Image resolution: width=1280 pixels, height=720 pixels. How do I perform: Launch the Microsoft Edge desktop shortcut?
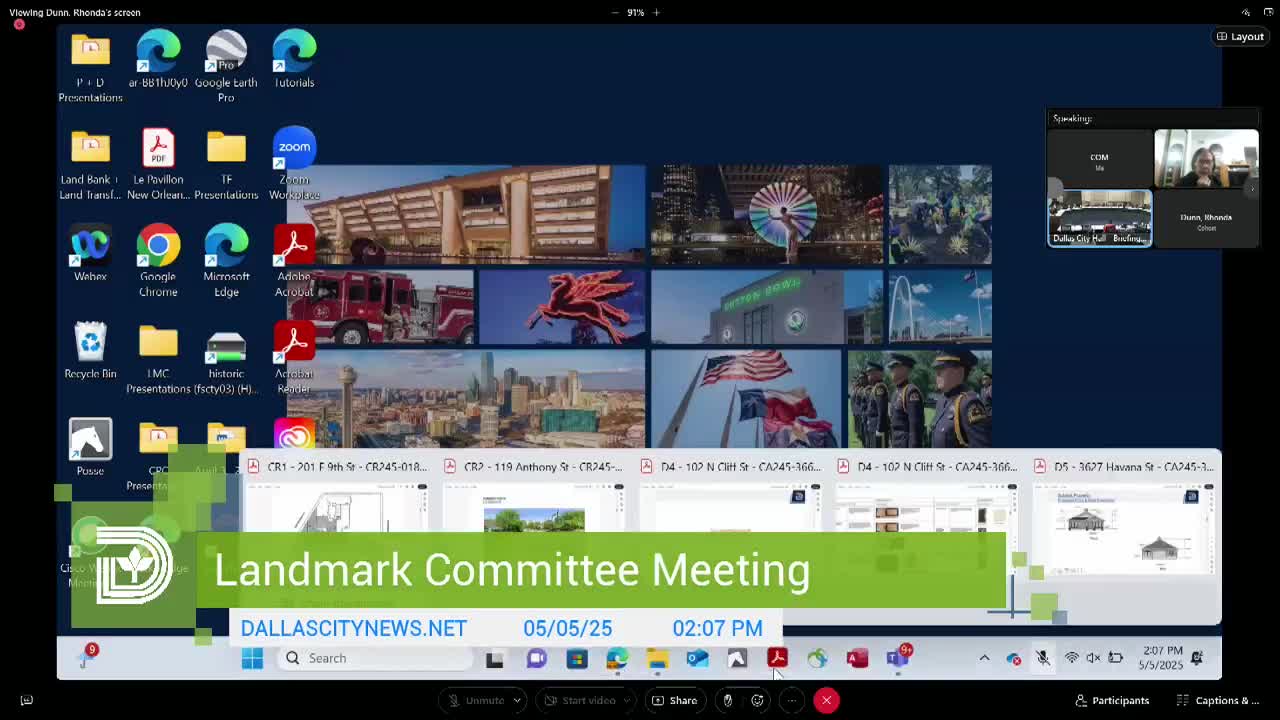coord(226,262)
